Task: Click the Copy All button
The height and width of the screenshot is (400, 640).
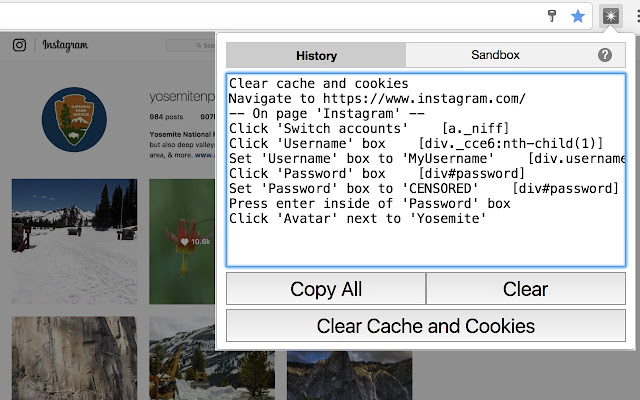Action: 326,289
